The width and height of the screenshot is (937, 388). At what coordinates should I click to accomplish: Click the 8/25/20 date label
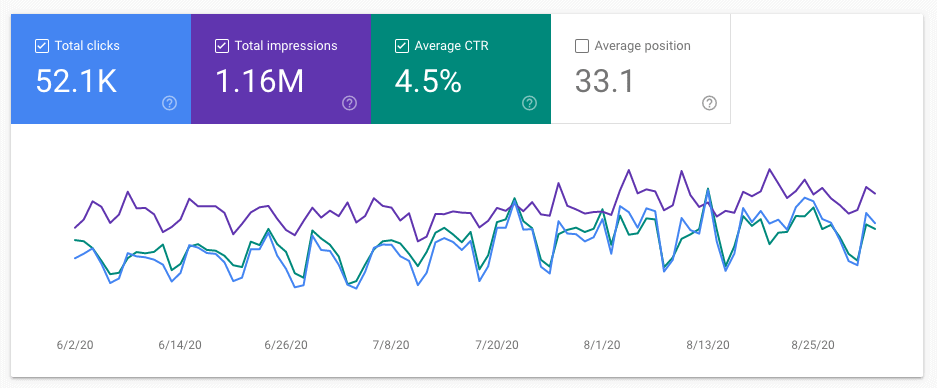[813, 345]
